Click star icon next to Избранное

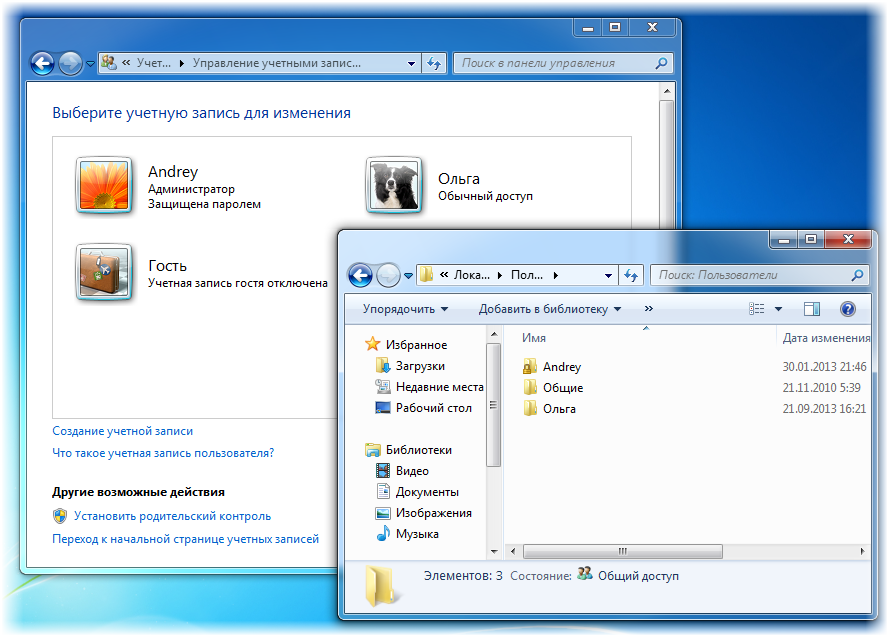pos(372,343)
